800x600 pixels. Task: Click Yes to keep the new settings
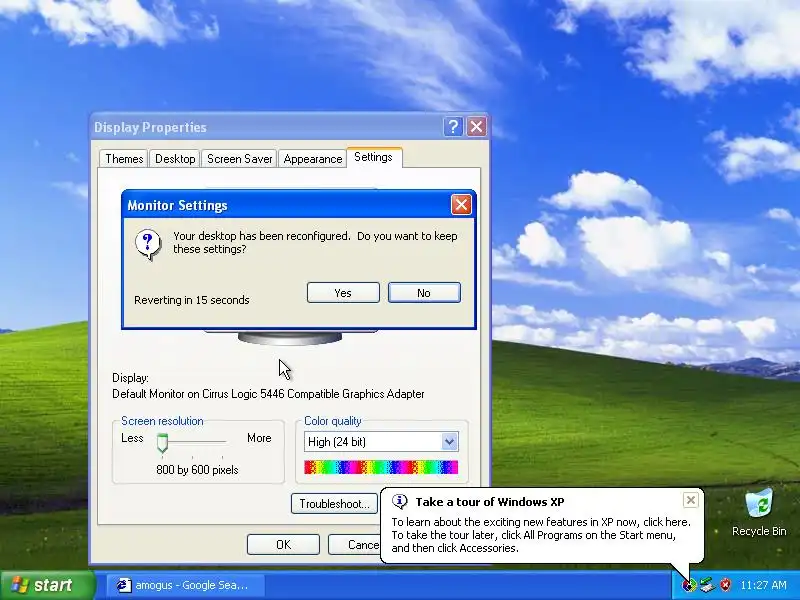tap(343, 293)
